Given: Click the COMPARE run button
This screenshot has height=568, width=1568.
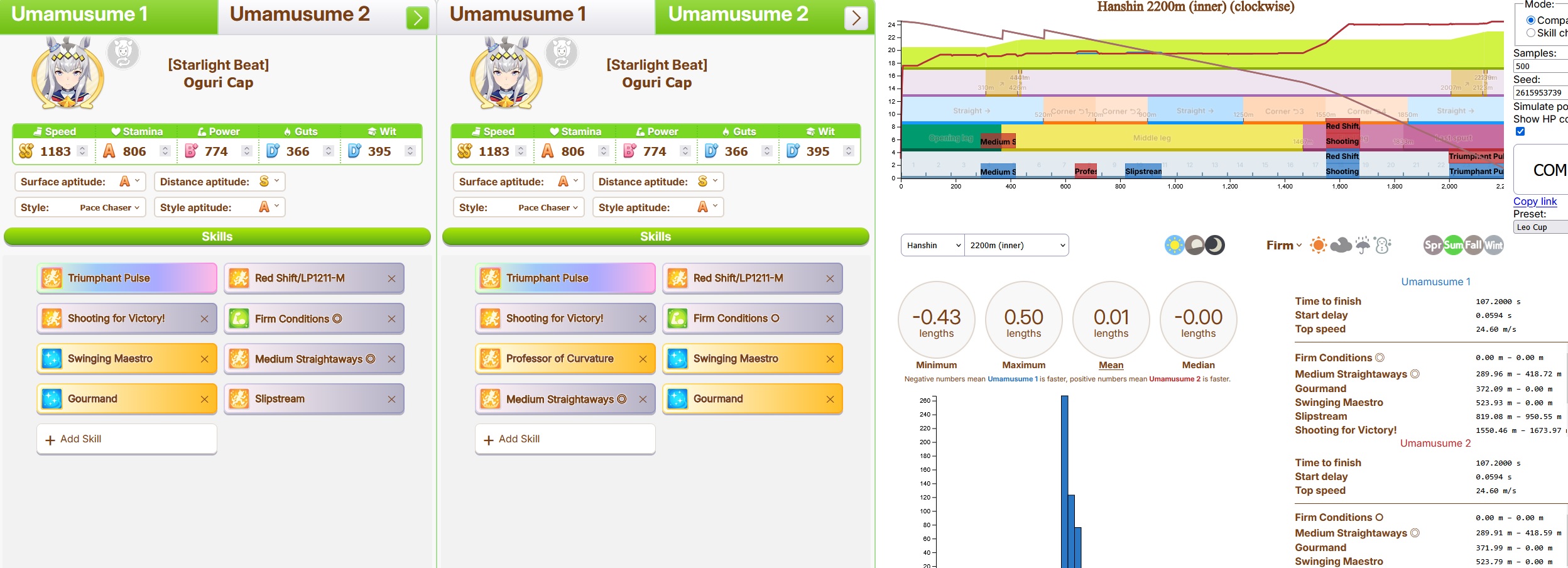Looking at the screenshot, I should [x=1541, y=170].
